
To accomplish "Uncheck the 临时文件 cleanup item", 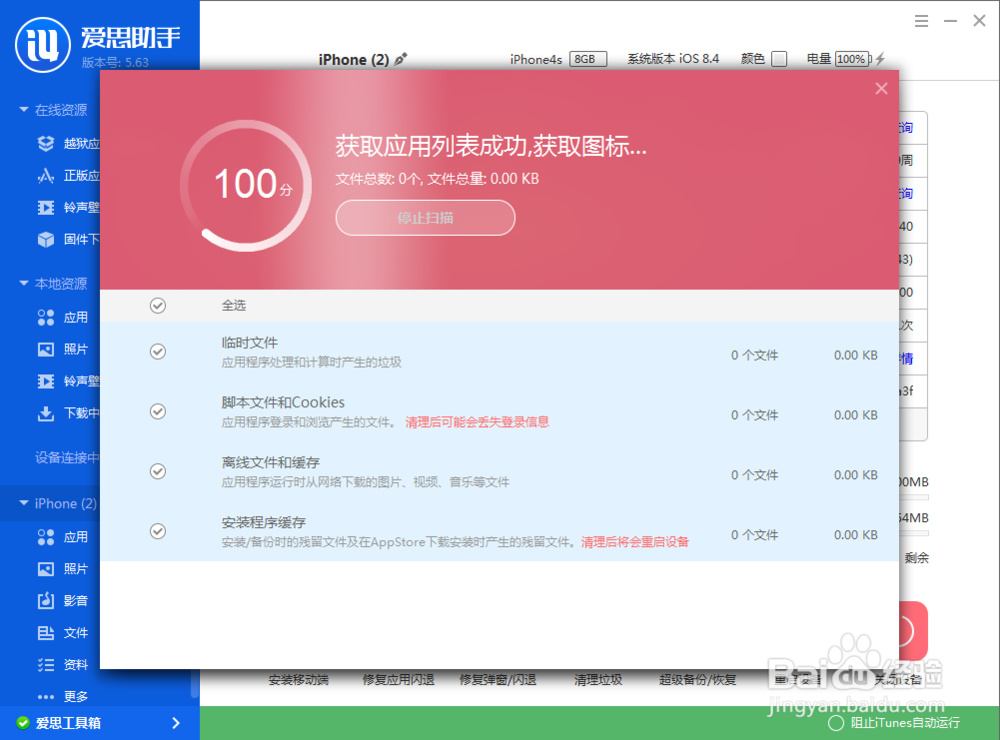I will (157, 351).
